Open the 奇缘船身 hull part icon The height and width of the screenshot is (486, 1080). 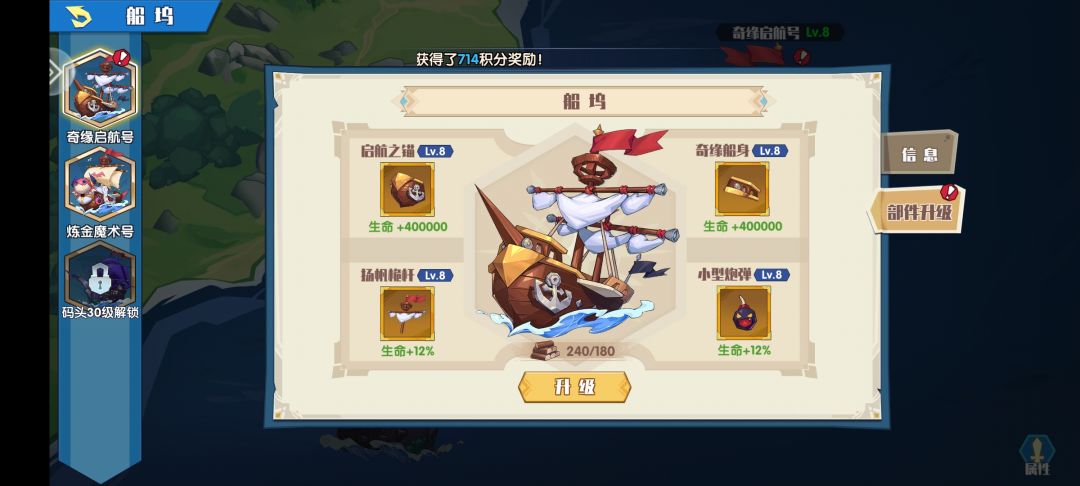742,189
